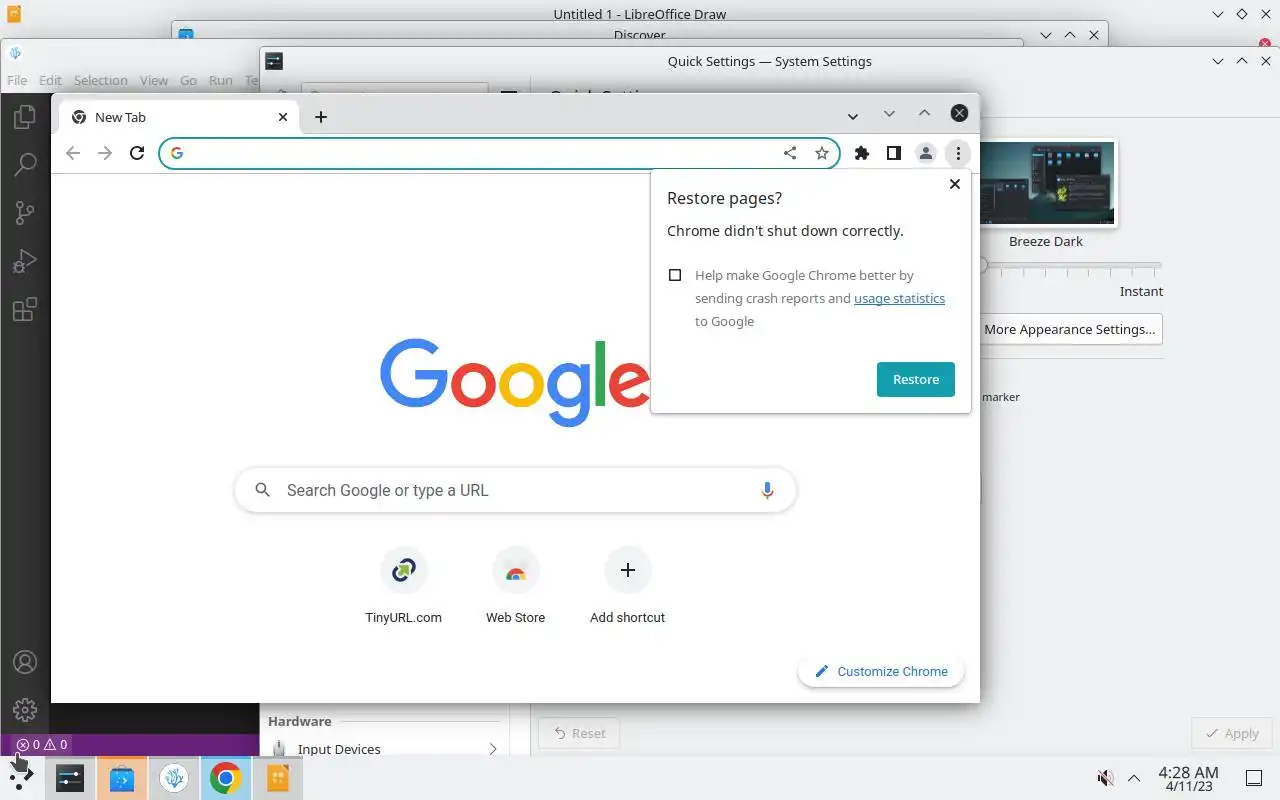Screen dimensions: 1280x800
Task: Click the animation speed slider handle
Action: (983, 265)
